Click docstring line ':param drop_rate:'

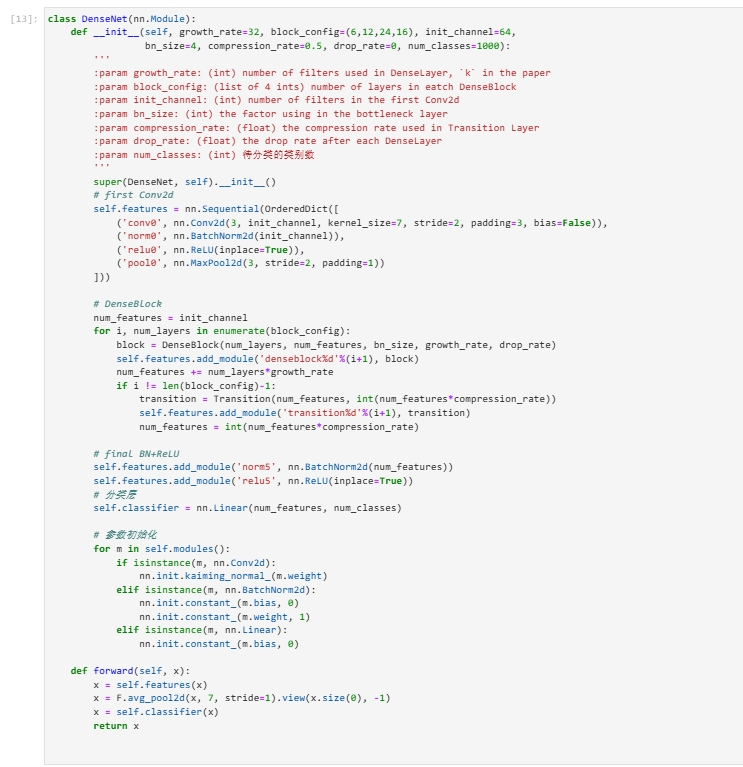pyautogui.click(x=268, y=141)
